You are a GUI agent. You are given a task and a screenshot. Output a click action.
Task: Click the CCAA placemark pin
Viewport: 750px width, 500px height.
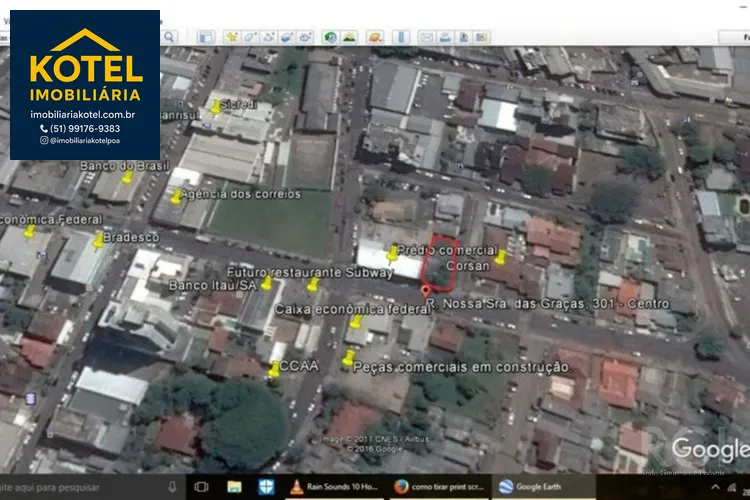click(x=274, y=371)
